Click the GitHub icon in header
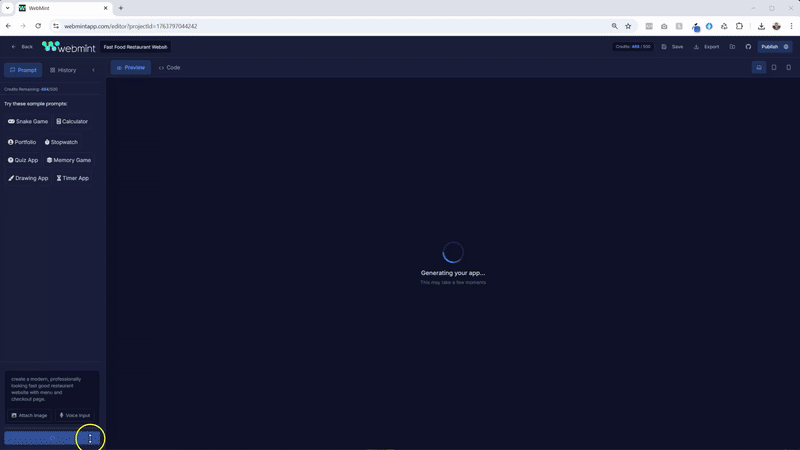This screenshot has height=450, width=800. [748, 47]
